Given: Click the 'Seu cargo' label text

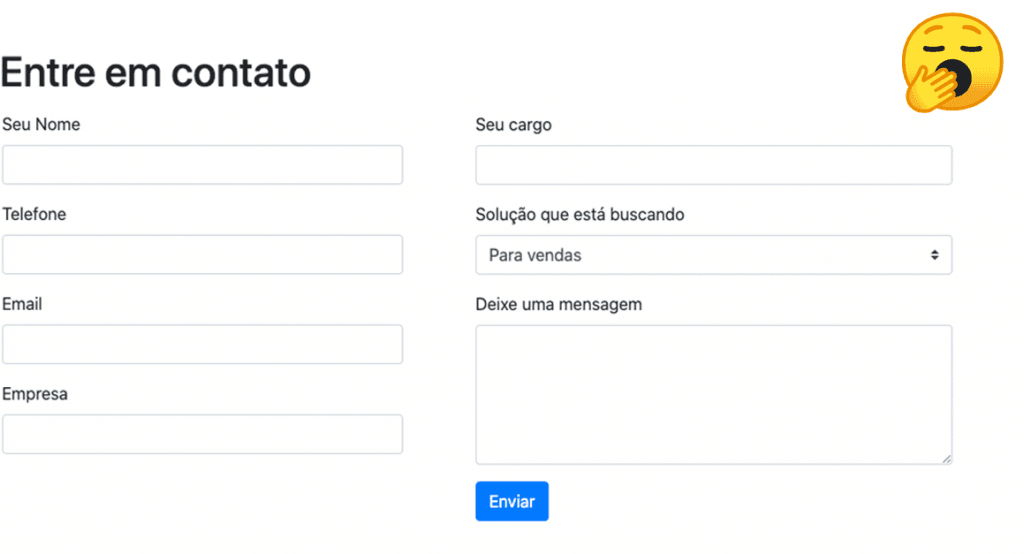Looking at the screenshot, I should tap(513, 125).
